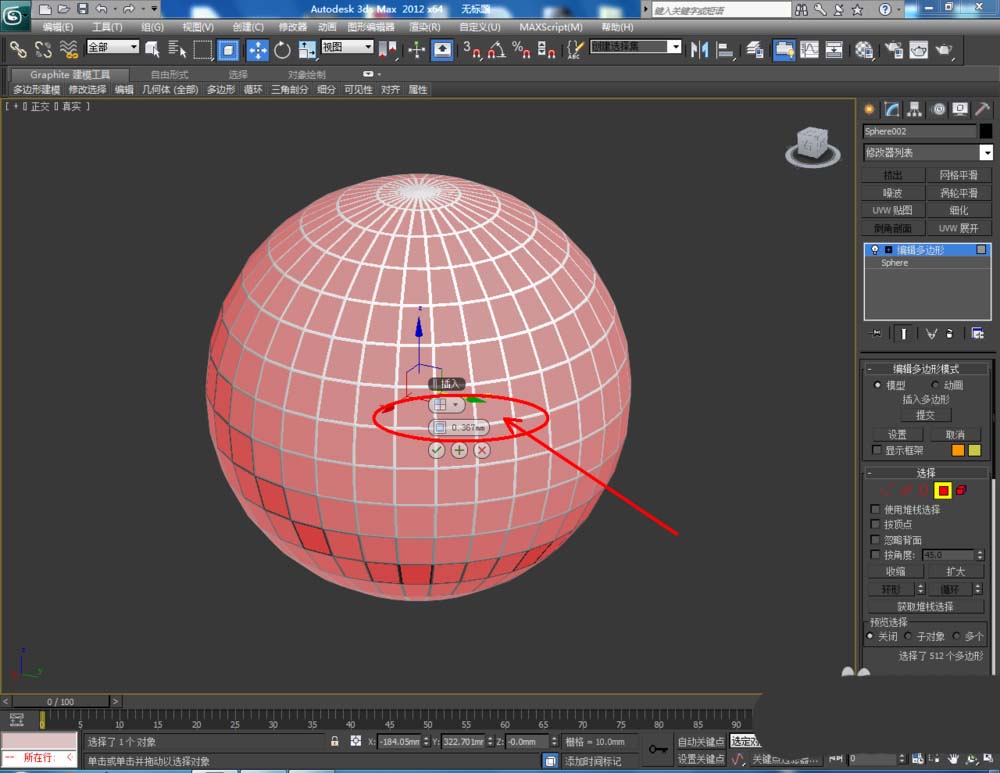Click the 扩大 grow selection button
Image resolution: width=1000 pixels, height=773 pixels.
pyautogui.click(x=955, y=571)
